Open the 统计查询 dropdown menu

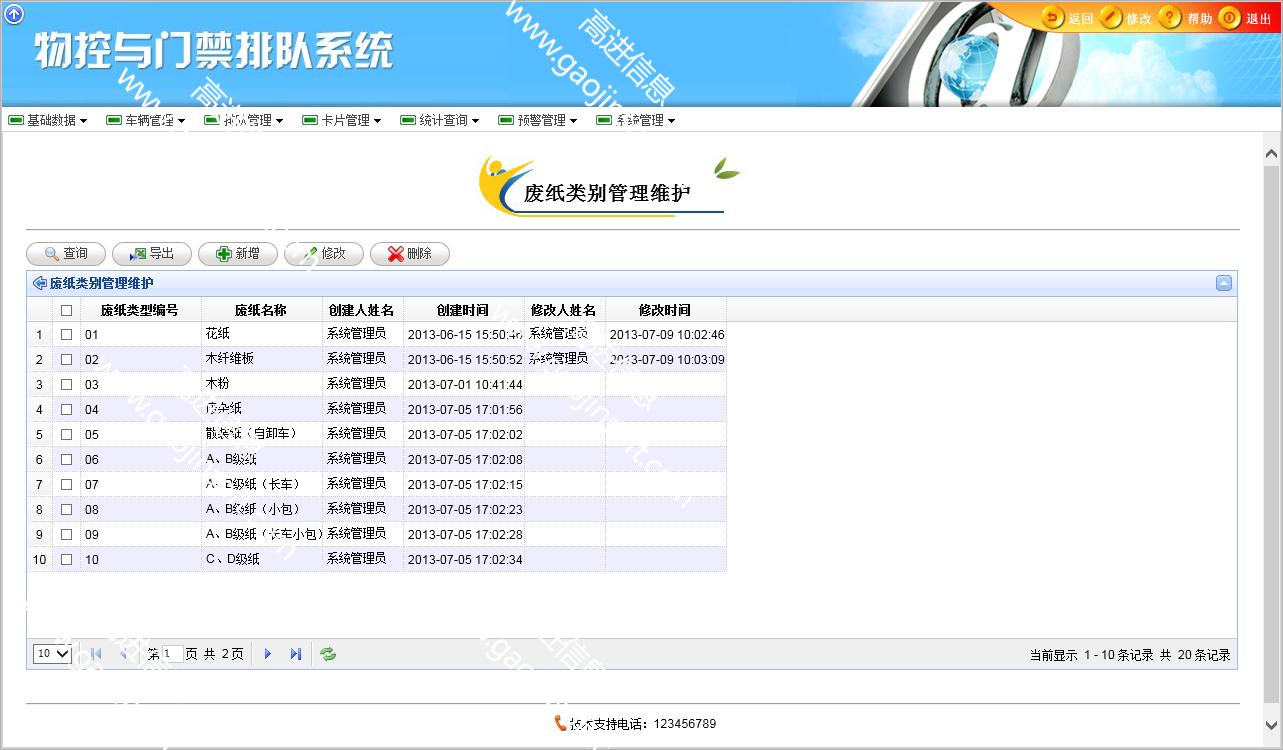click(x=440, y=120)
